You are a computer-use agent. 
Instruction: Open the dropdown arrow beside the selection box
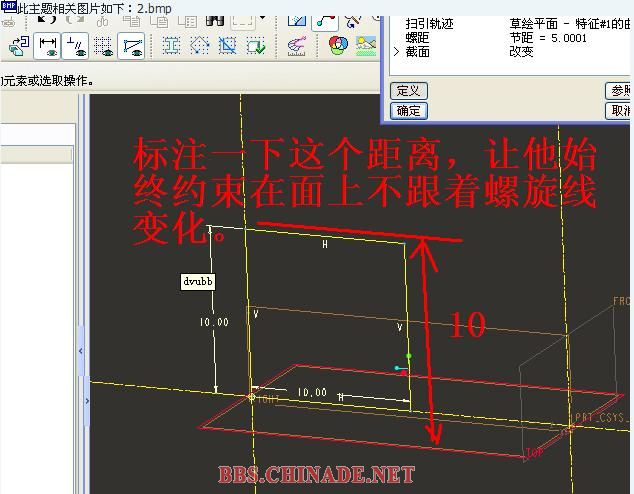262,18
